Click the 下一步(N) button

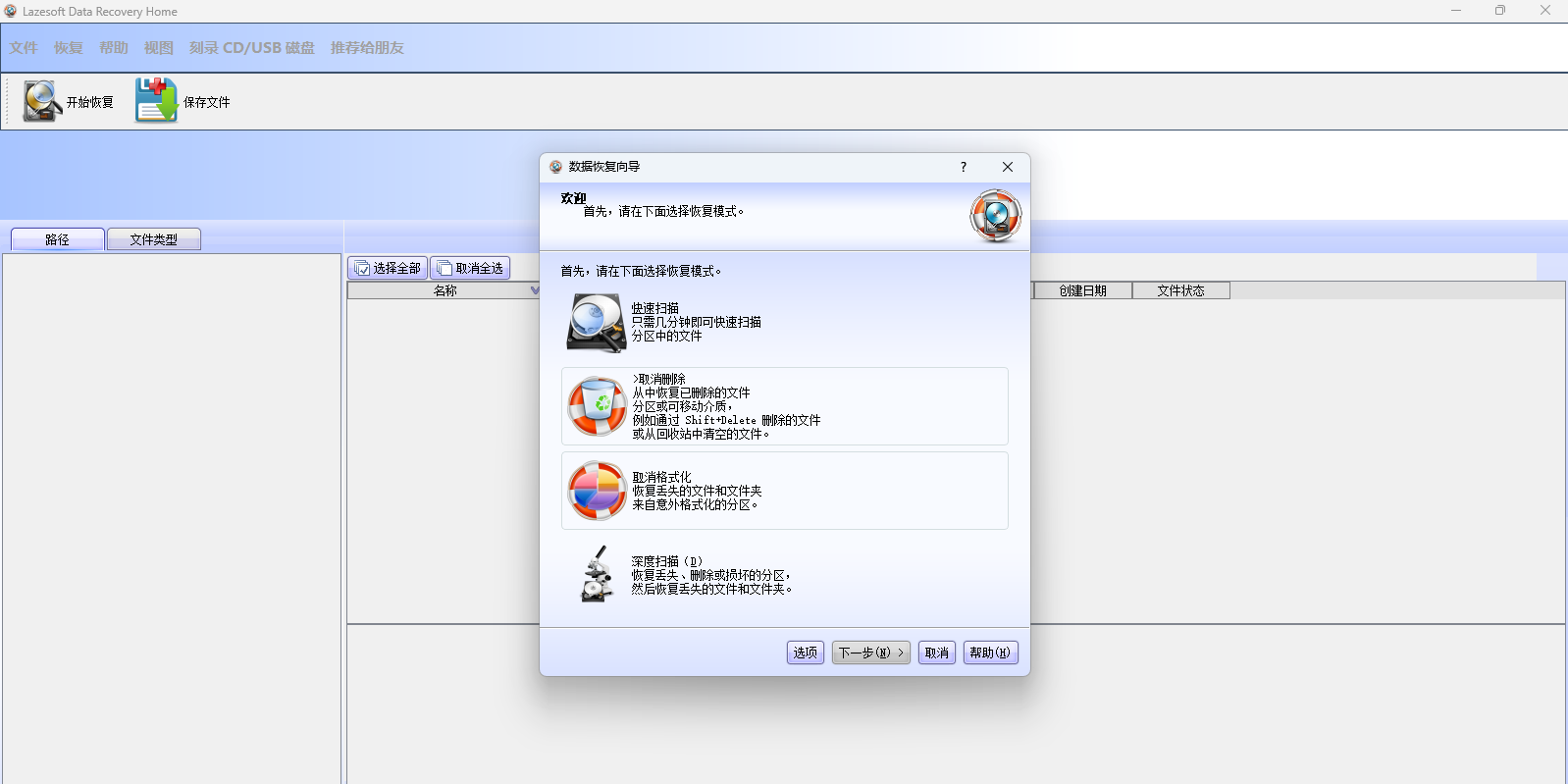pos(871,653)
